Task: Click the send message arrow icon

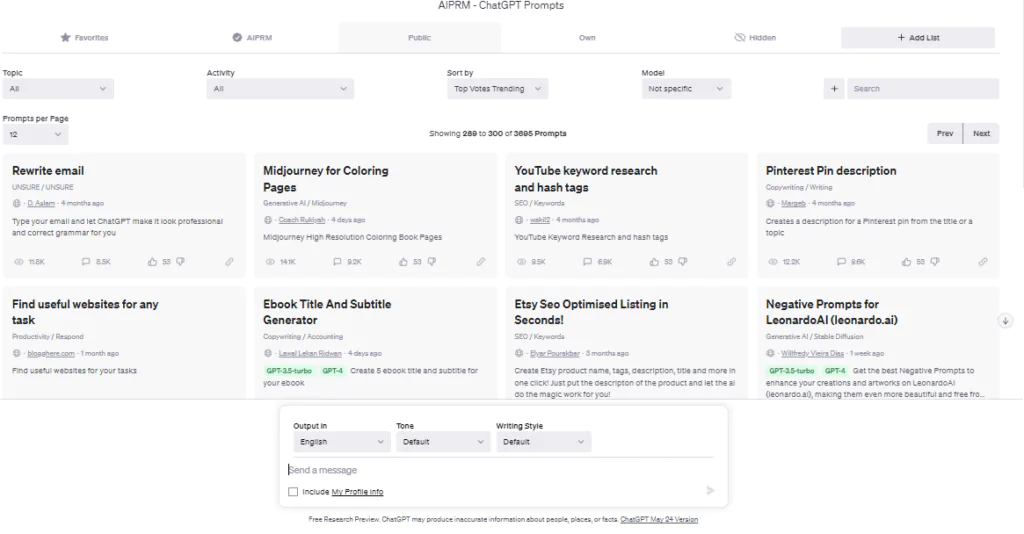Action: pyautogui.click(x=710, y=490)
